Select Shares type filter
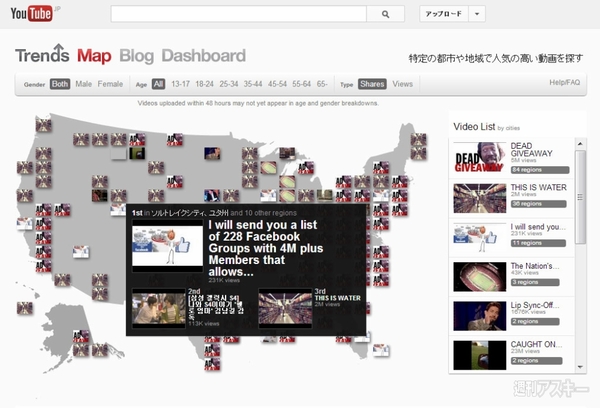The width and height of the screenshot is (600, 408). (x=372, y=84)
